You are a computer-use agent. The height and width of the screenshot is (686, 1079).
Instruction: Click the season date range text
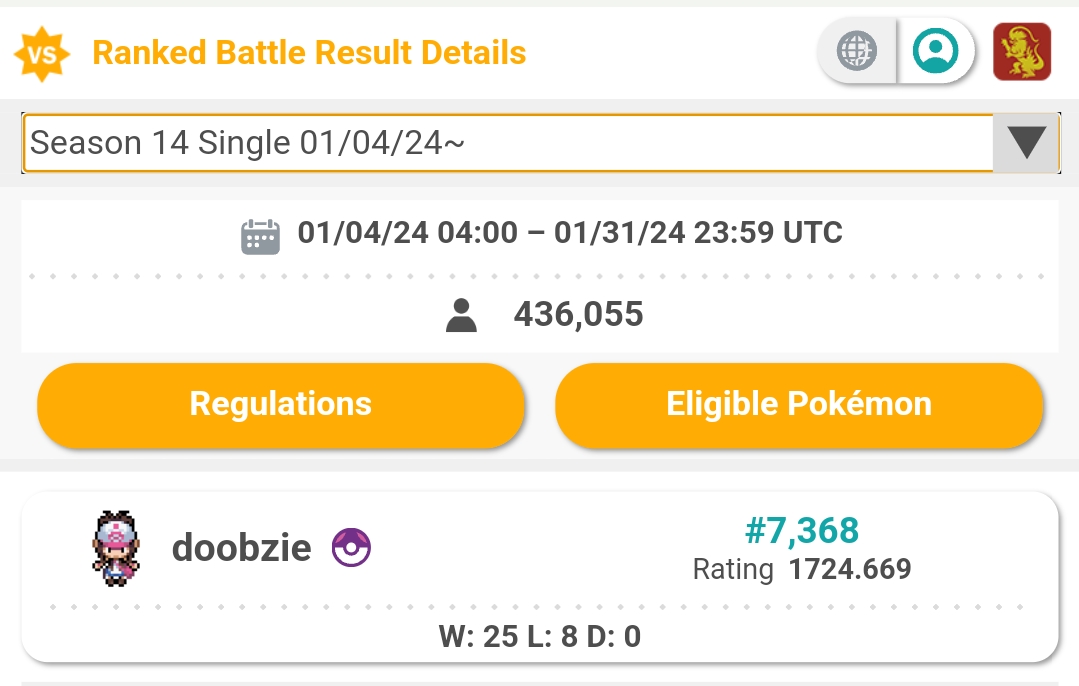pos(570,233)
